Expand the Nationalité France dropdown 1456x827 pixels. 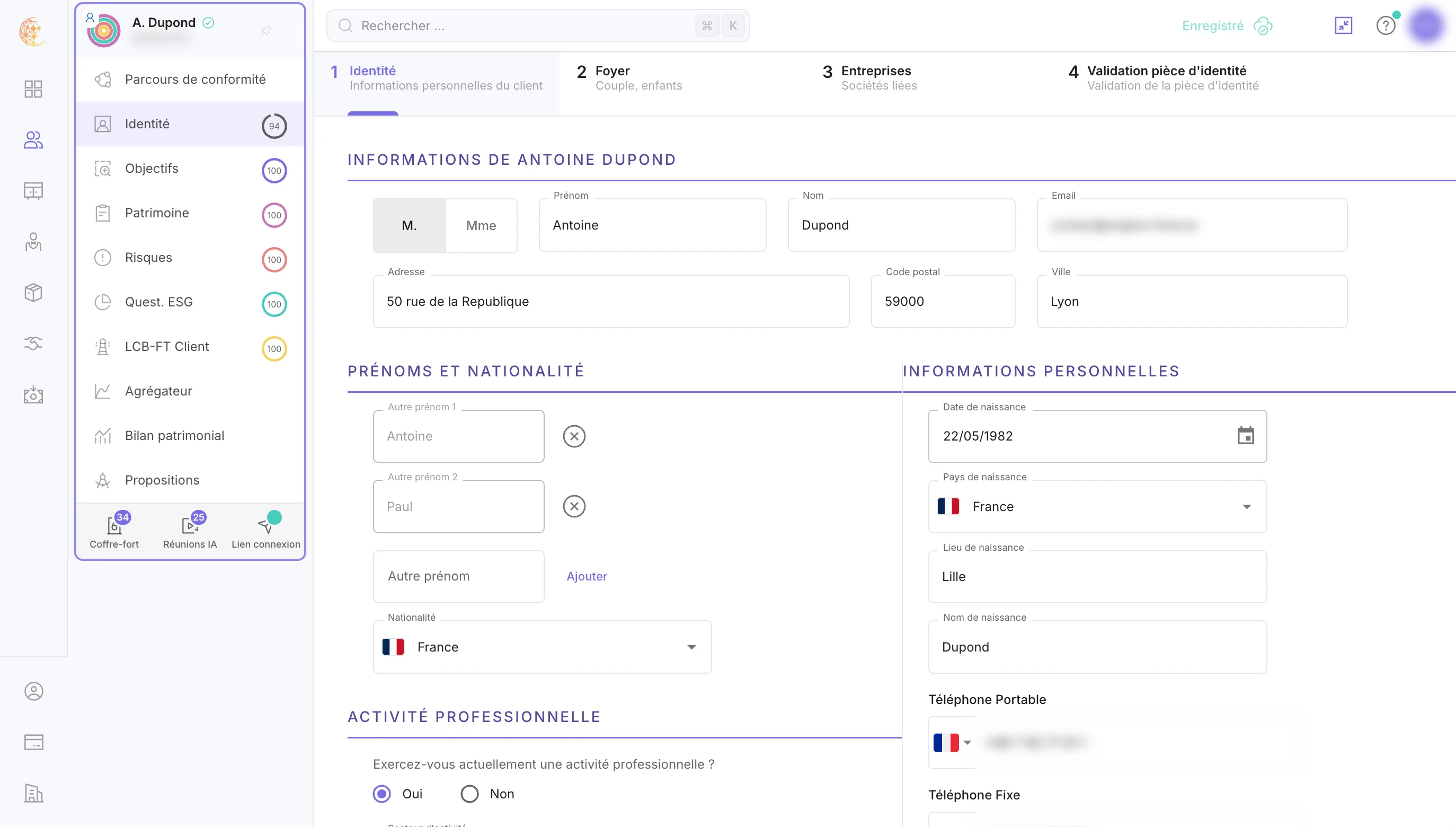542,647
